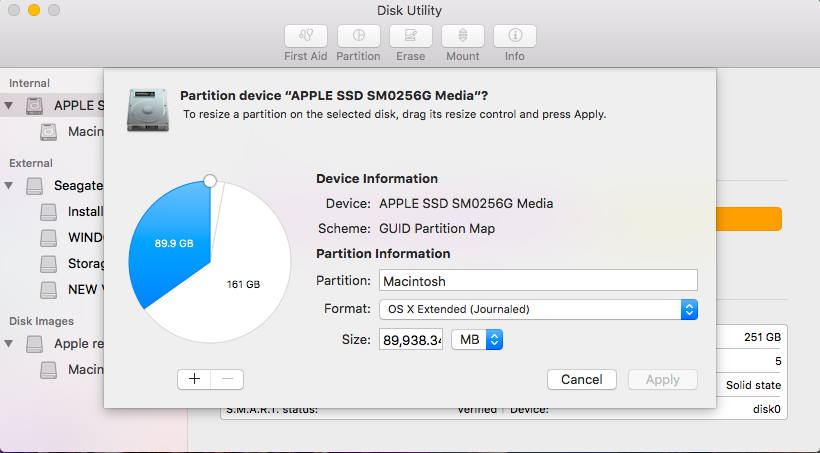Click the GUID Partition Map scheme text
Screen dimensions: 820x453
[437, 229]
